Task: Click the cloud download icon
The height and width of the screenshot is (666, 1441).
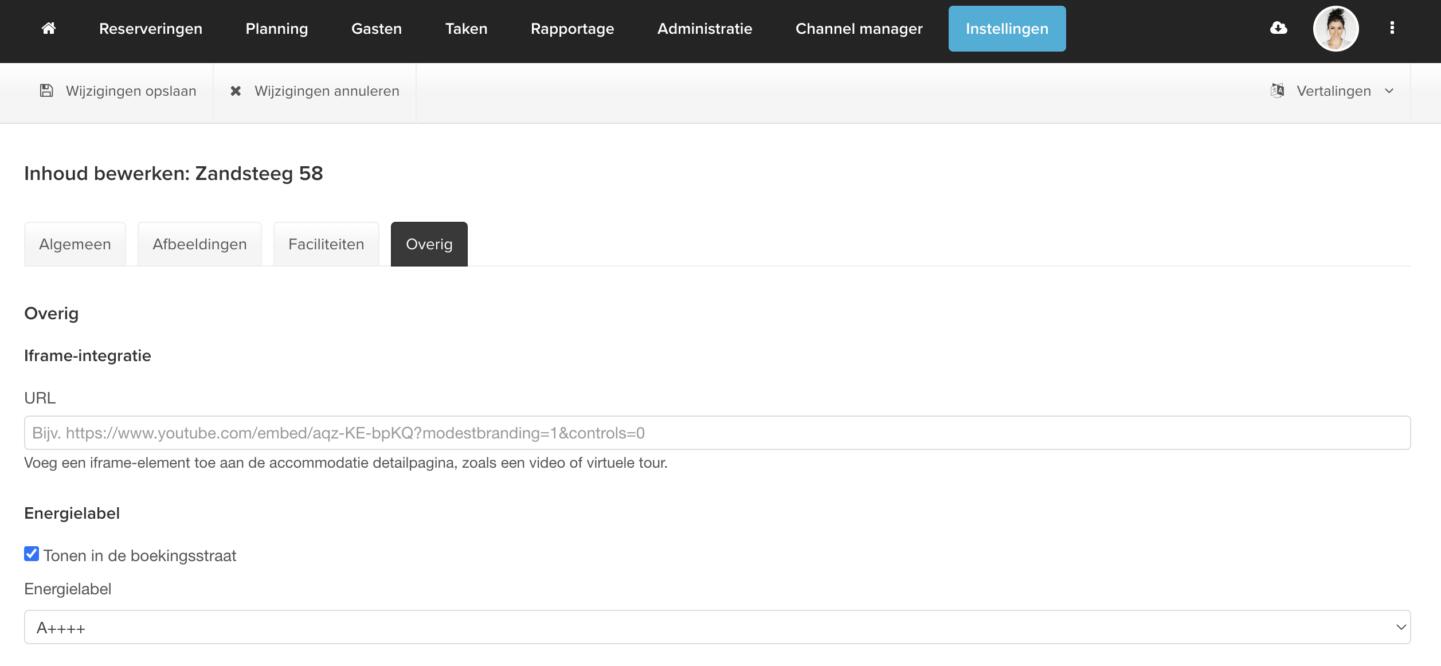Action: point(1278,28)
